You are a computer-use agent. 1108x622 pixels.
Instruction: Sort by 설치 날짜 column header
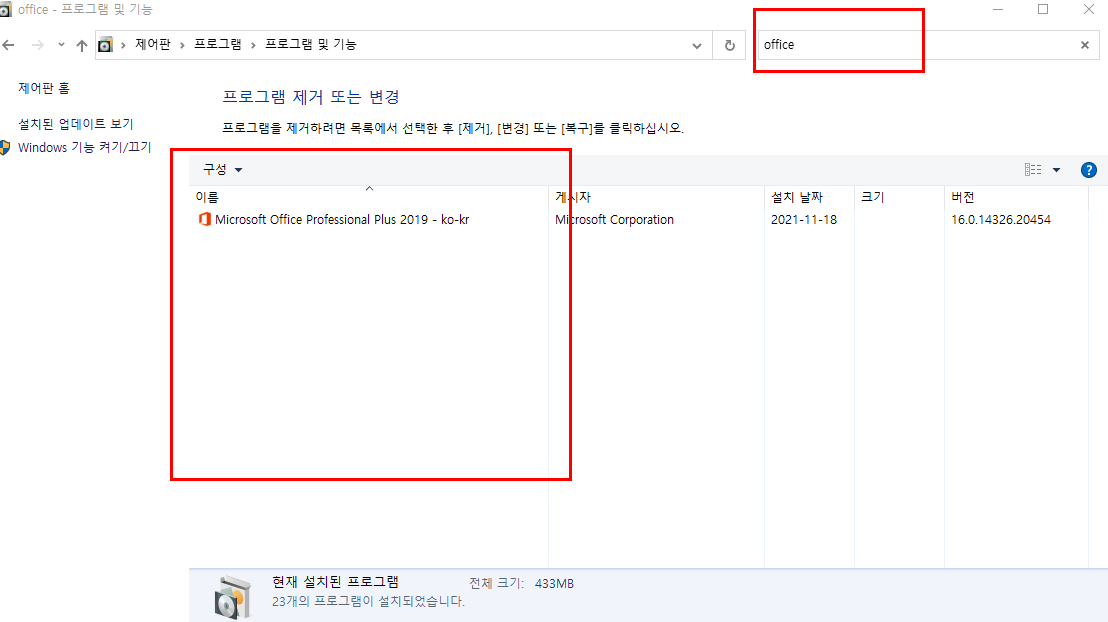pyautogui.click(x=809, y=196)
